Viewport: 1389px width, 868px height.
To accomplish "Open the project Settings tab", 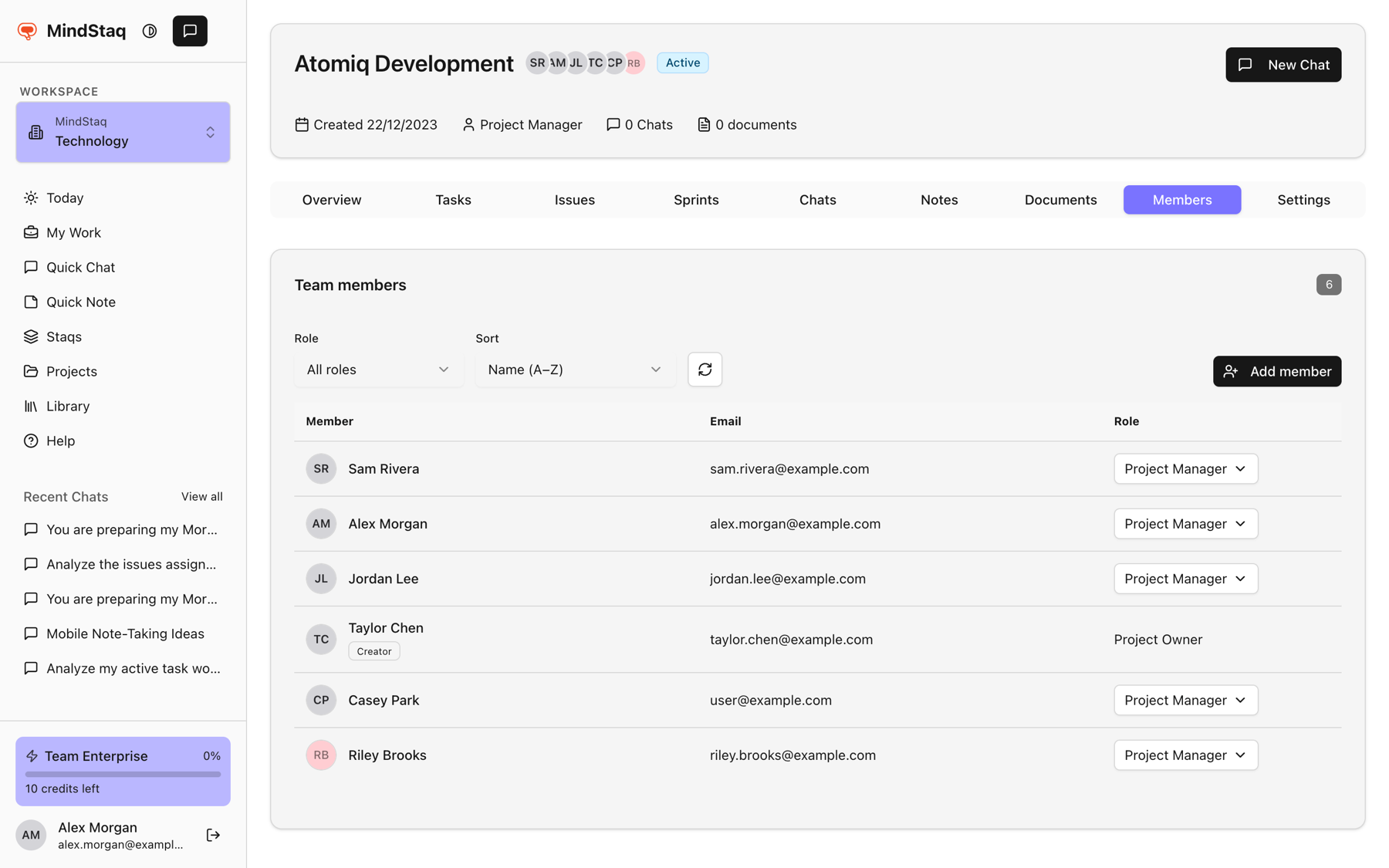I will tap(1303, 200).
